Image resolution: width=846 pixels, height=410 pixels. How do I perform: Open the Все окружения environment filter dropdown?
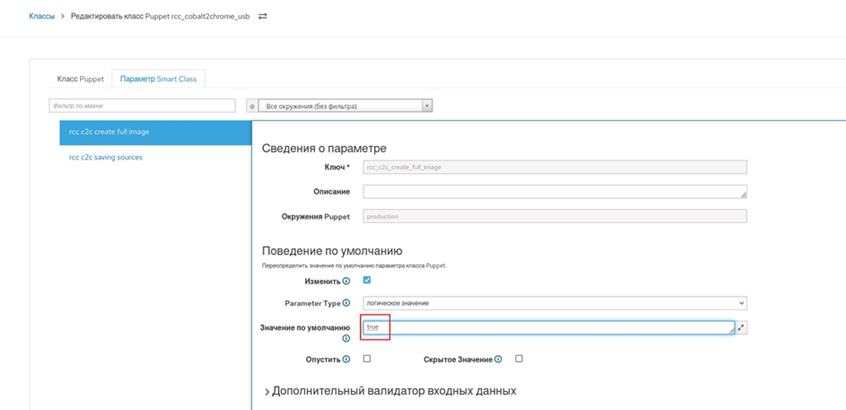(x=345, y=105)
